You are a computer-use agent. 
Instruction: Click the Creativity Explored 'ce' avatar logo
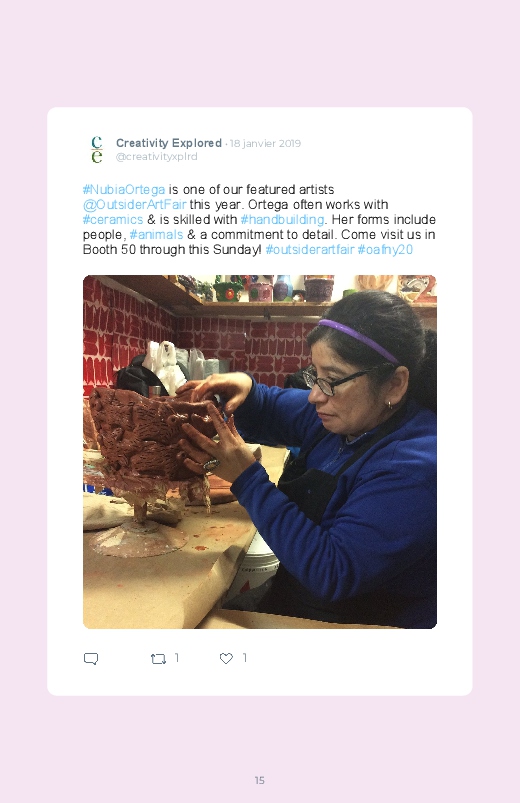(x=97, y=150)
